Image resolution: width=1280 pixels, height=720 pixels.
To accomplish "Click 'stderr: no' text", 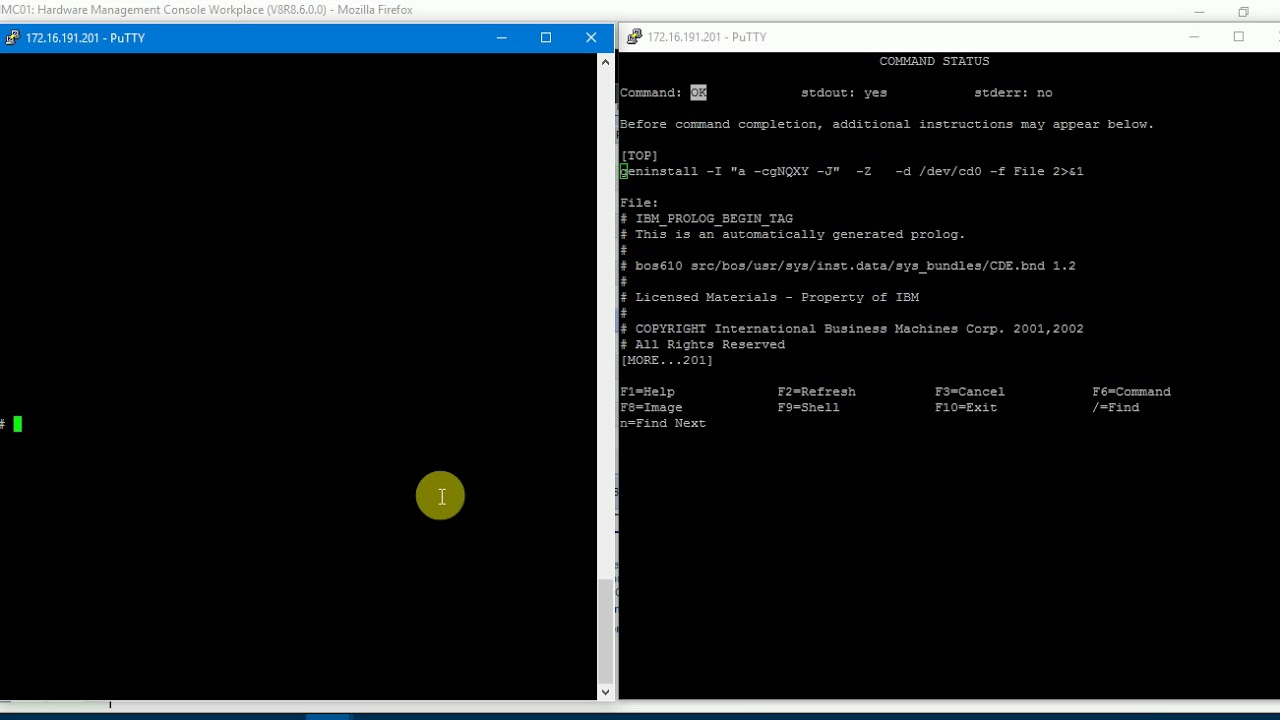I will coord(1013,93).
